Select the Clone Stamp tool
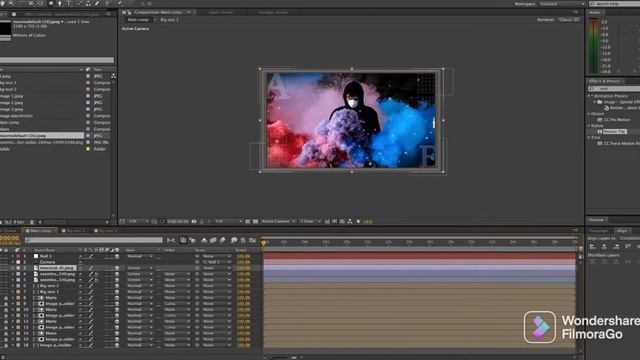Viewport: 640px width, 360px height. 88,3
